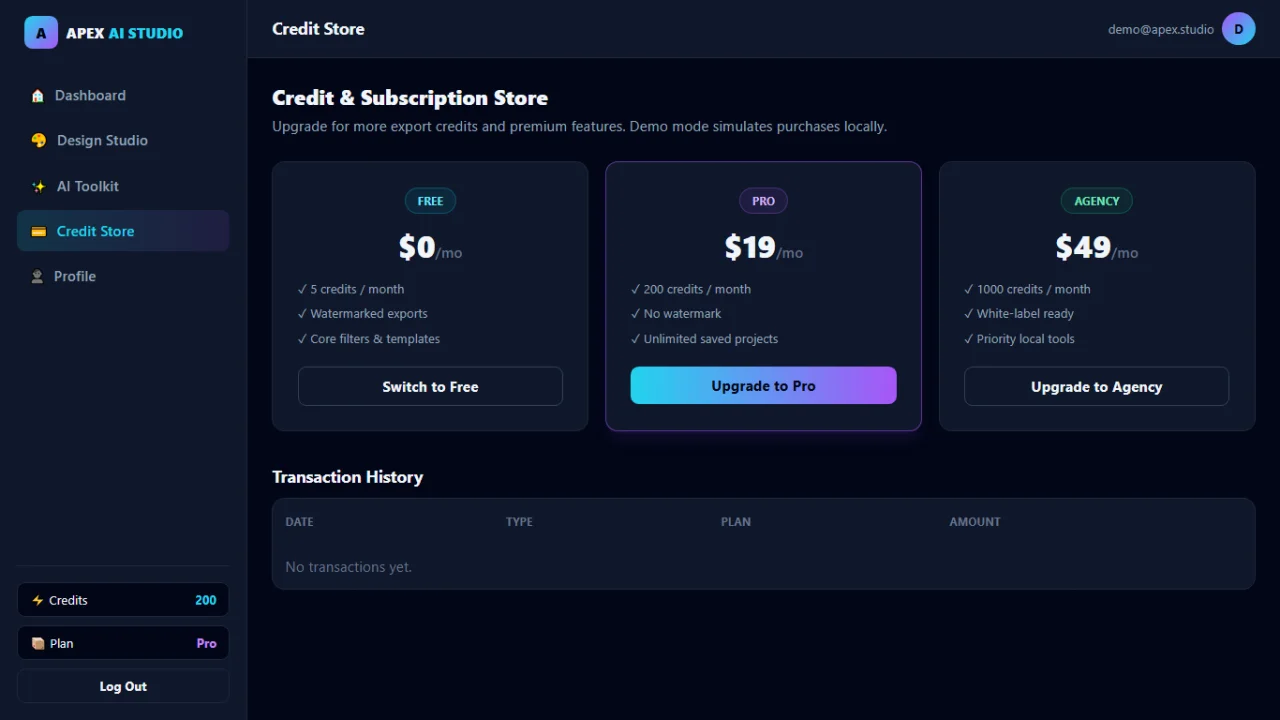
Task: Click the PRO plan badge
Action: coord(763,201)
